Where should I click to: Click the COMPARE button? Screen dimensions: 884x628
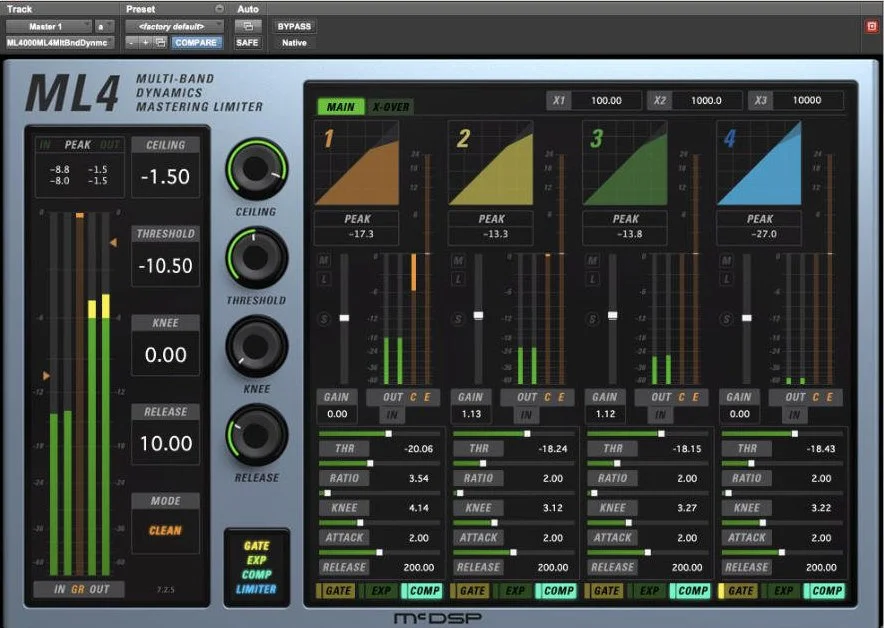point(196,43)
